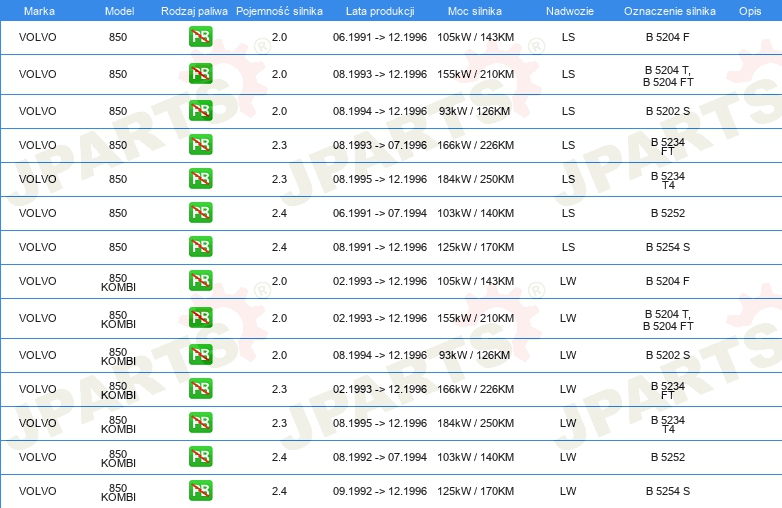The image size is (782, 508).
Task: Select the Marka column header
Action: 39,11
